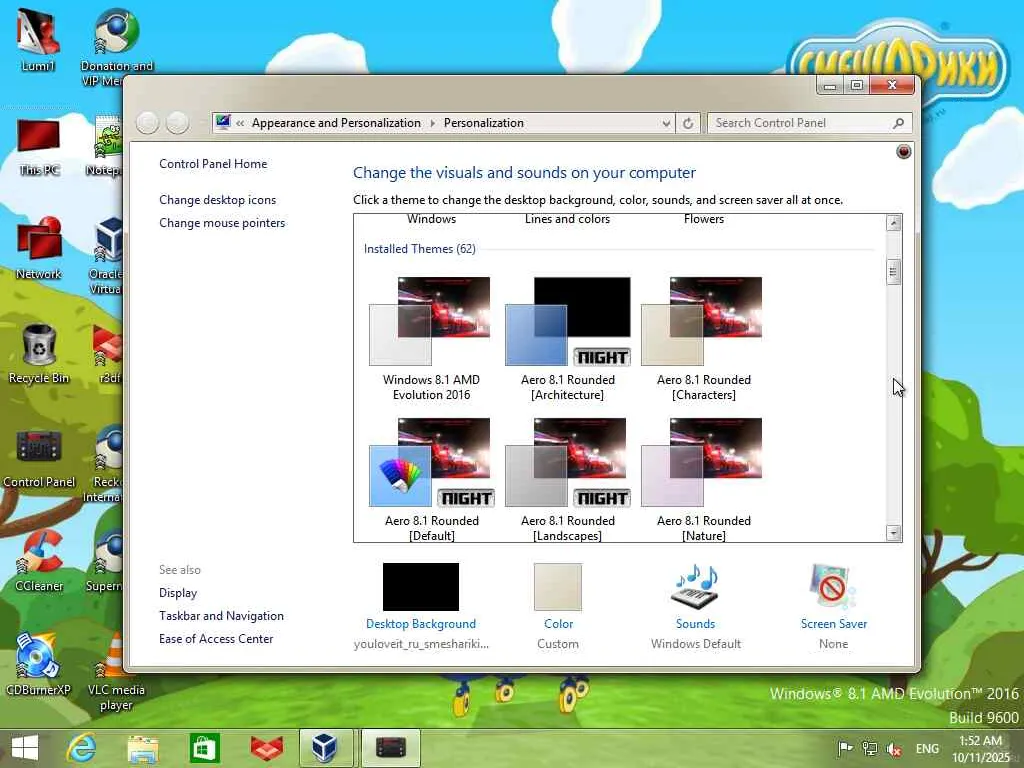Select the Windows 8.1 AMD Evolution 2016 theme
This screenshot has width=1024, height=768.
tap(431, 339)
